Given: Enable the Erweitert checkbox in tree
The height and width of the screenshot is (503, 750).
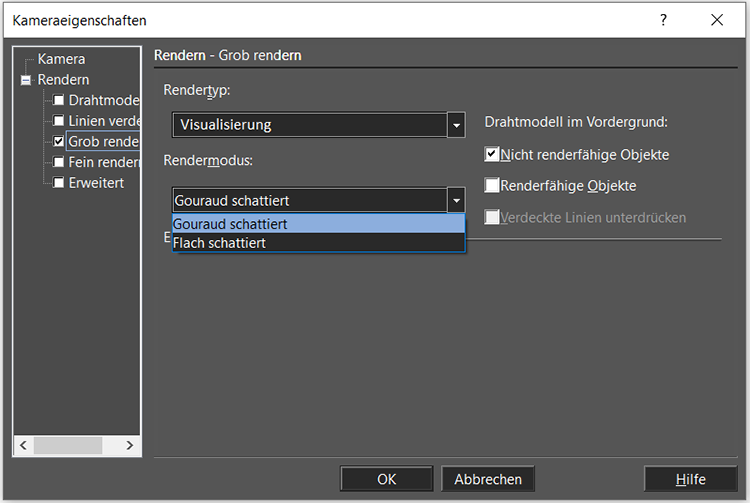Looking at the screenshot, I should (x=58, y=182).
